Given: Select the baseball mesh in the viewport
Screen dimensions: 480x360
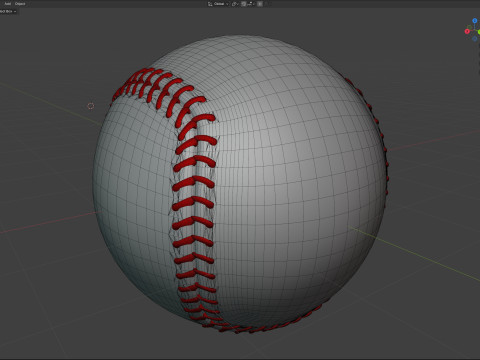Looking at the screenshot, I should [240, 184].
